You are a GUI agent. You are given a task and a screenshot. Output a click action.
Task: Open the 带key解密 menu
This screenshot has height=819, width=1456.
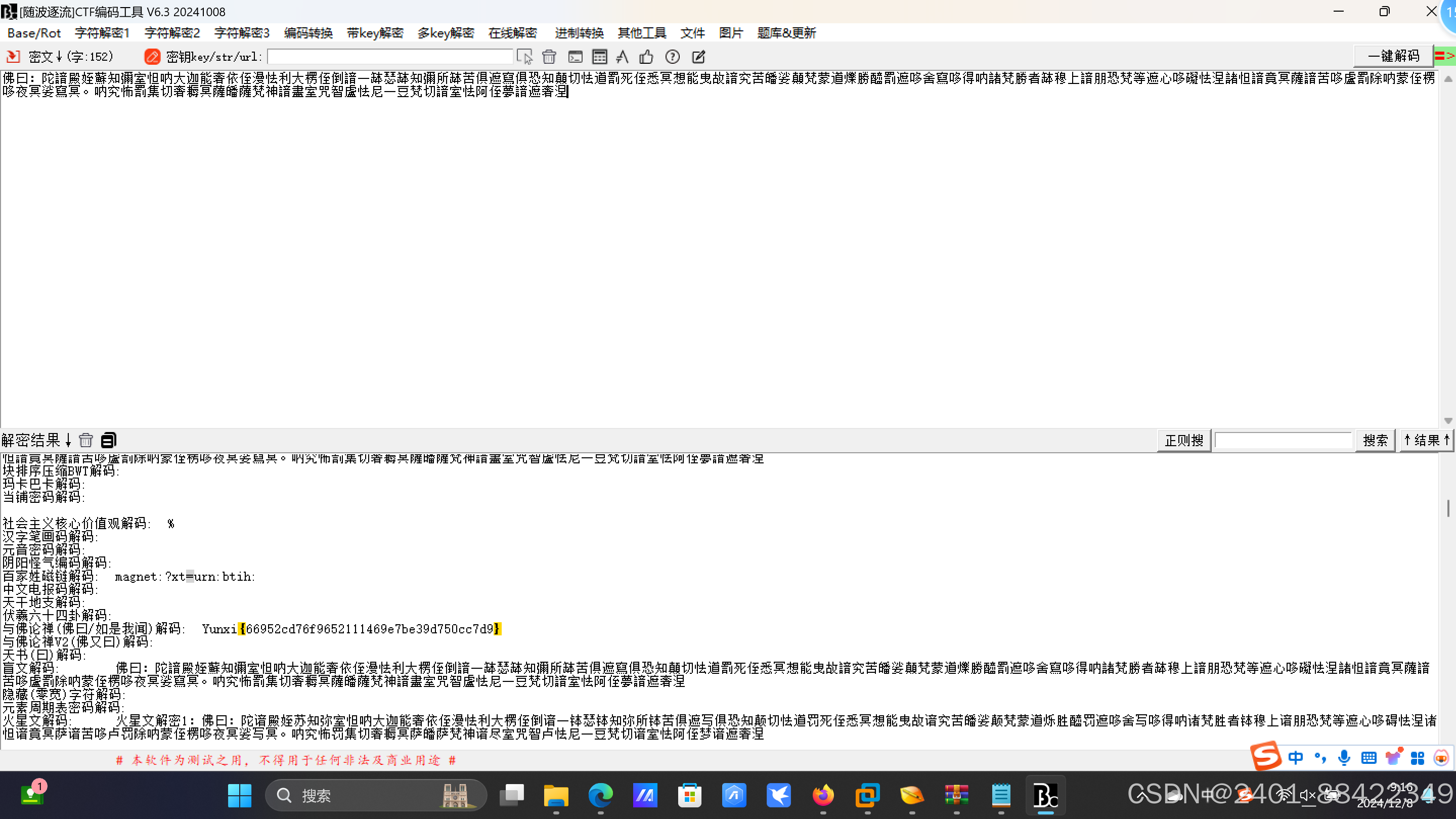pos(375,33)
